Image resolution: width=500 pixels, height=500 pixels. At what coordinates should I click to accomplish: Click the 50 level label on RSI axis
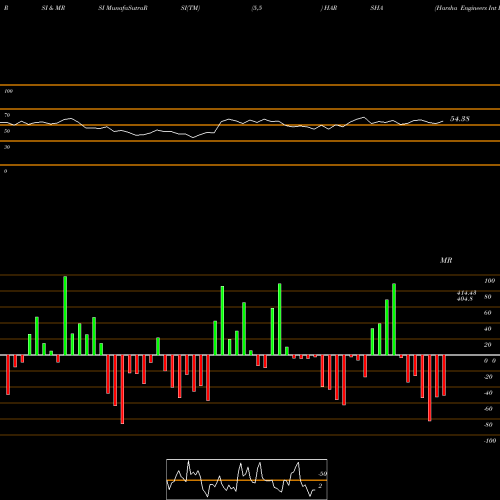click(7, 131)
